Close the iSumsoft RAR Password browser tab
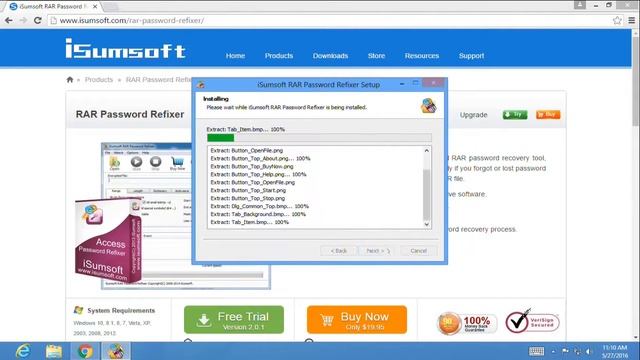640x360 pixels. point(95,7)
